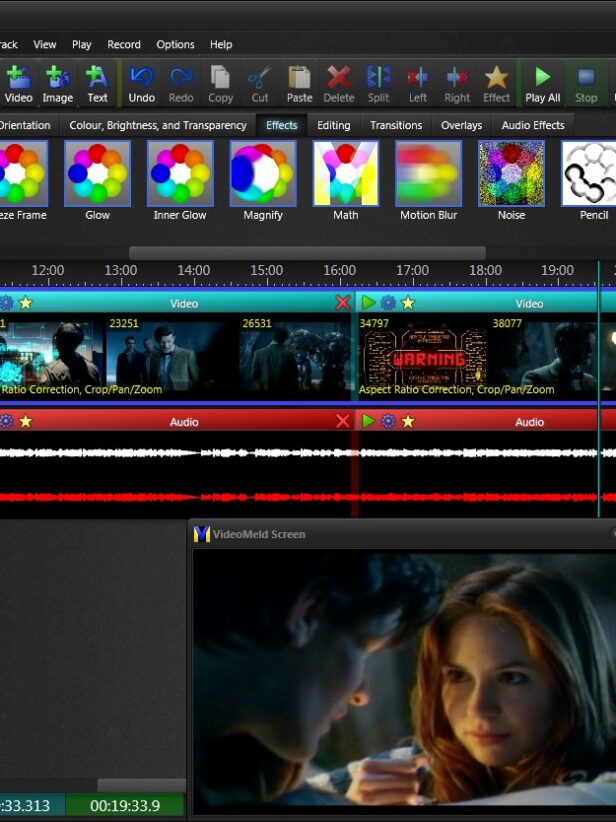This screenshot has width=616, height=822.
Task: Switch to the Transitions tab
Action: point(396,125)
